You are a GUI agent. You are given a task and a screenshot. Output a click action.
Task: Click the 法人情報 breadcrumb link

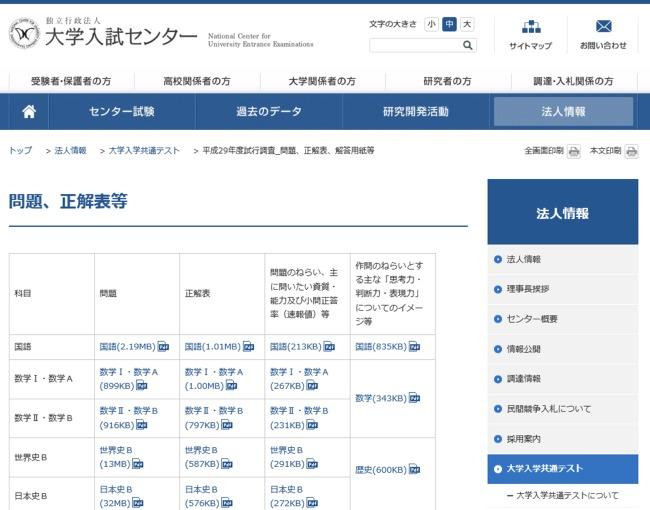click(x=70, y=151)
